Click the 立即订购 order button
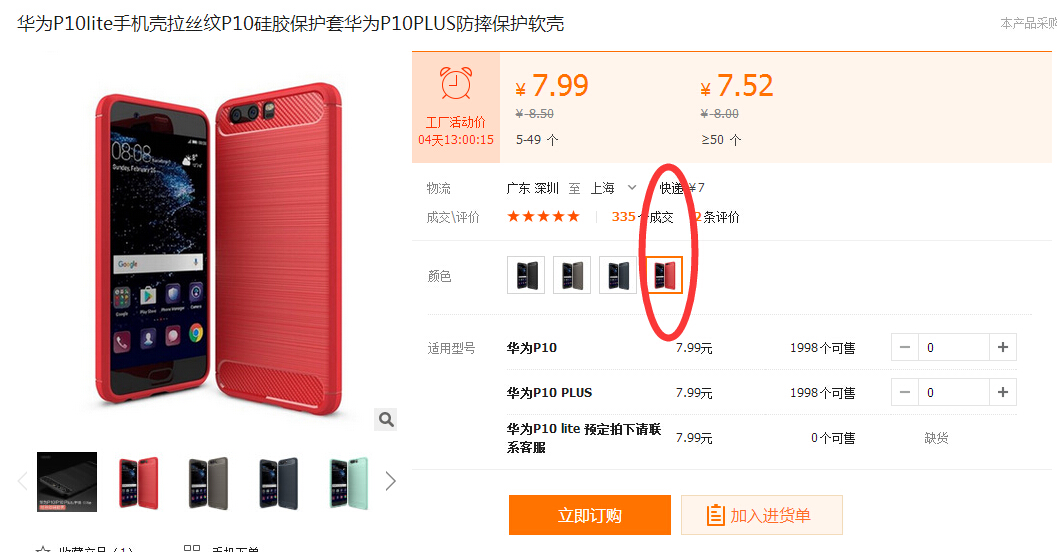 [x=590, y=515]
